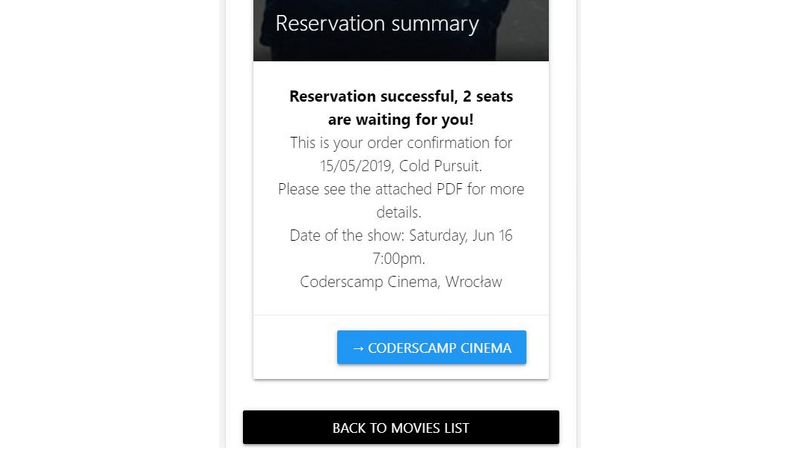Click the 'This is your order confirmation for' line
Image resolution: width=800 pixels, height=450 pixels.
tap(401, 143)
